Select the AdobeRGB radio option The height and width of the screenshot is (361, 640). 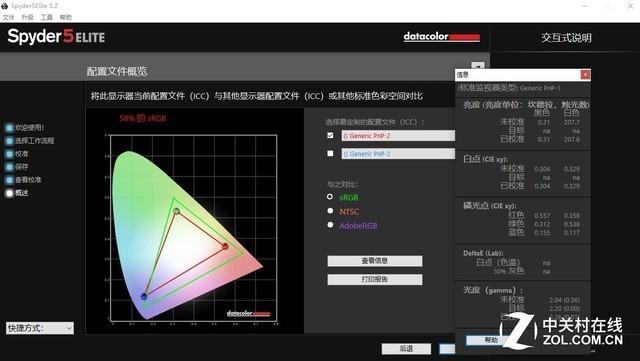point(330,225)
